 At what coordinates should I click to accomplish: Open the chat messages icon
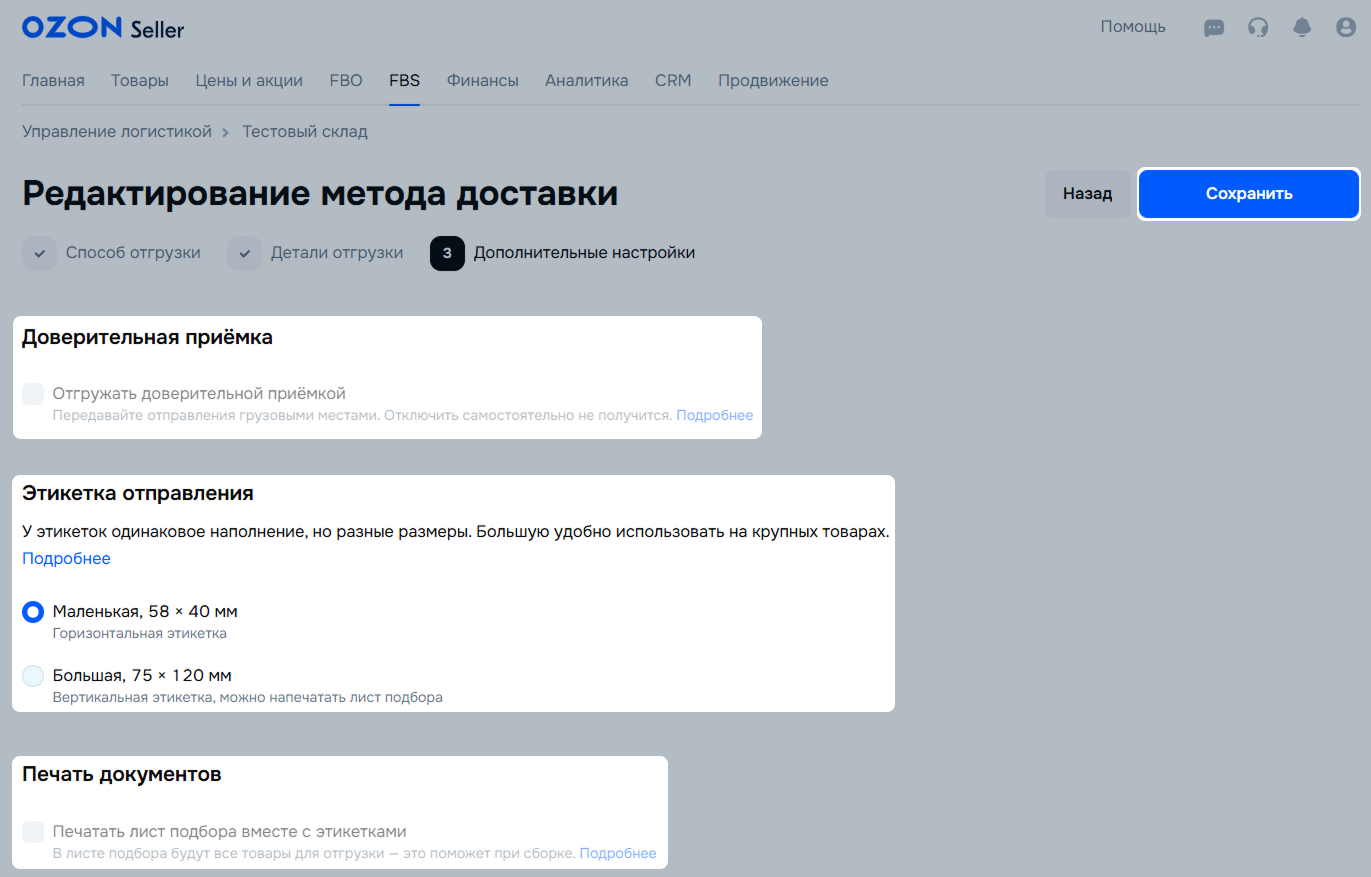pyautogui.click(x=1214, y=28)
